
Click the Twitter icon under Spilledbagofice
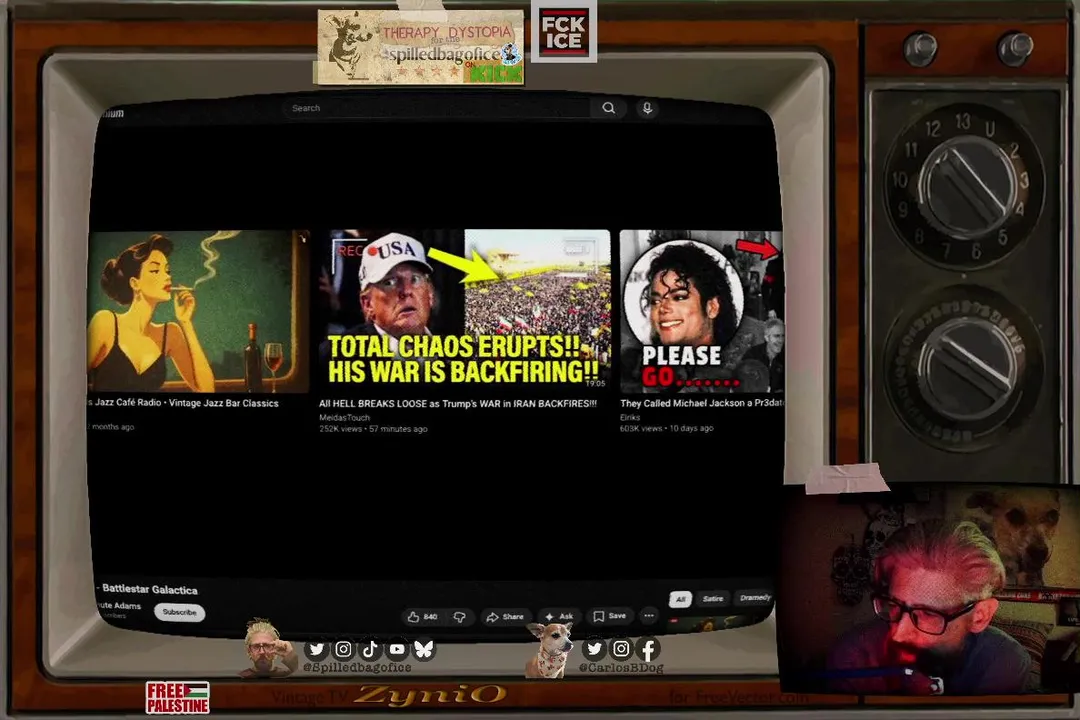coord(316,649)
